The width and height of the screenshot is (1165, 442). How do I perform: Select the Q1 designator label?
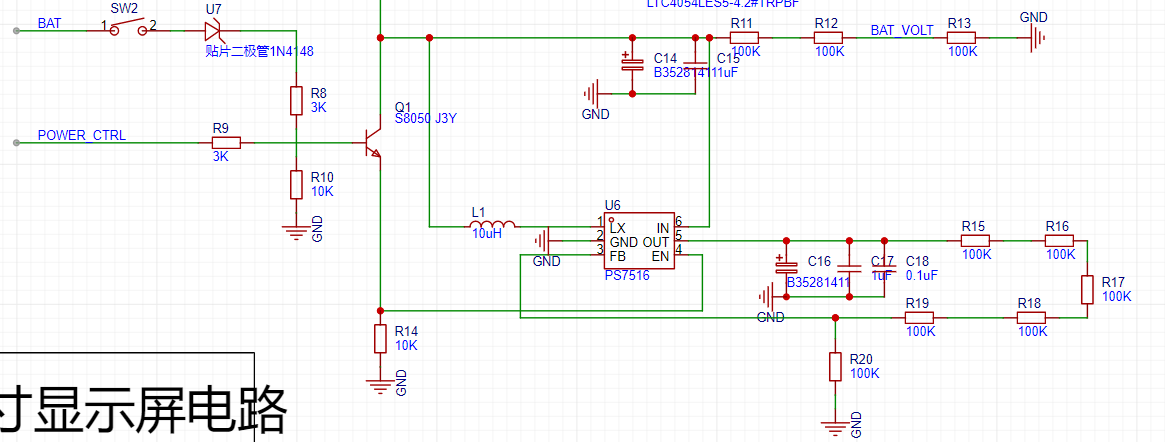coord(403,108)
